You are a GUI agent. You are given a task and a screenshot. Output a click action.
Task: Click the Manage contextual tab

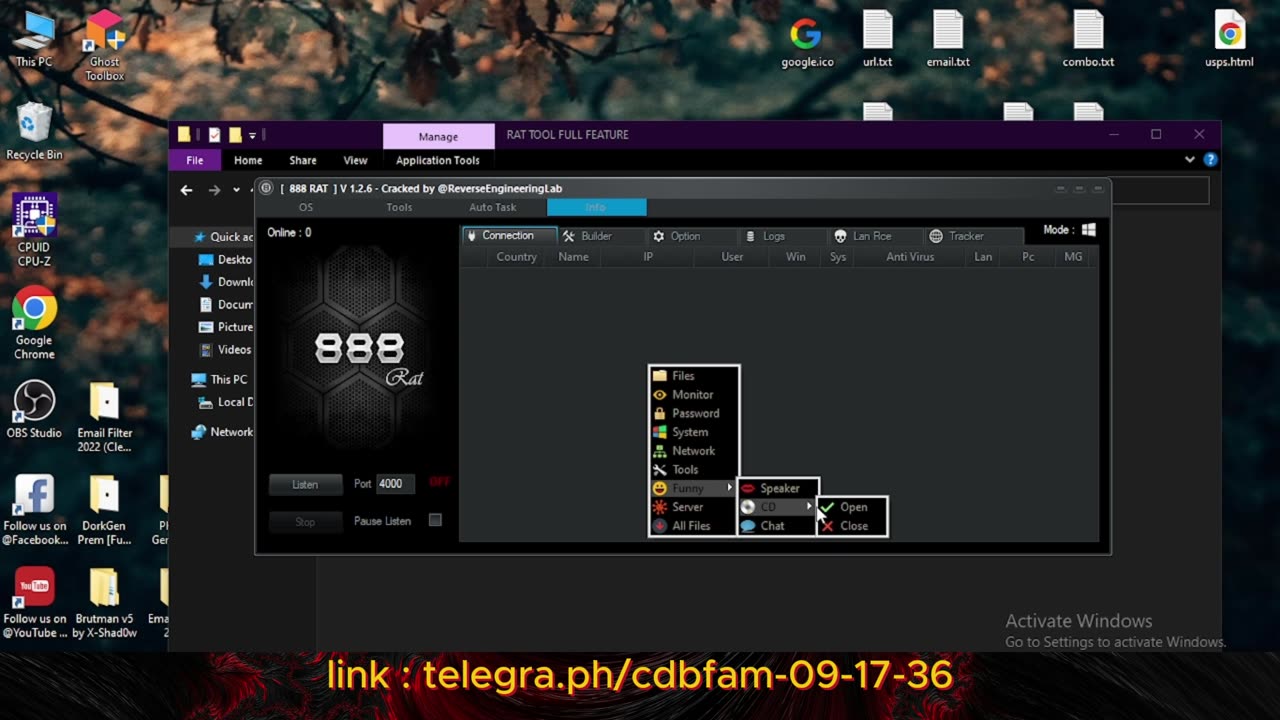pos(438,136)
